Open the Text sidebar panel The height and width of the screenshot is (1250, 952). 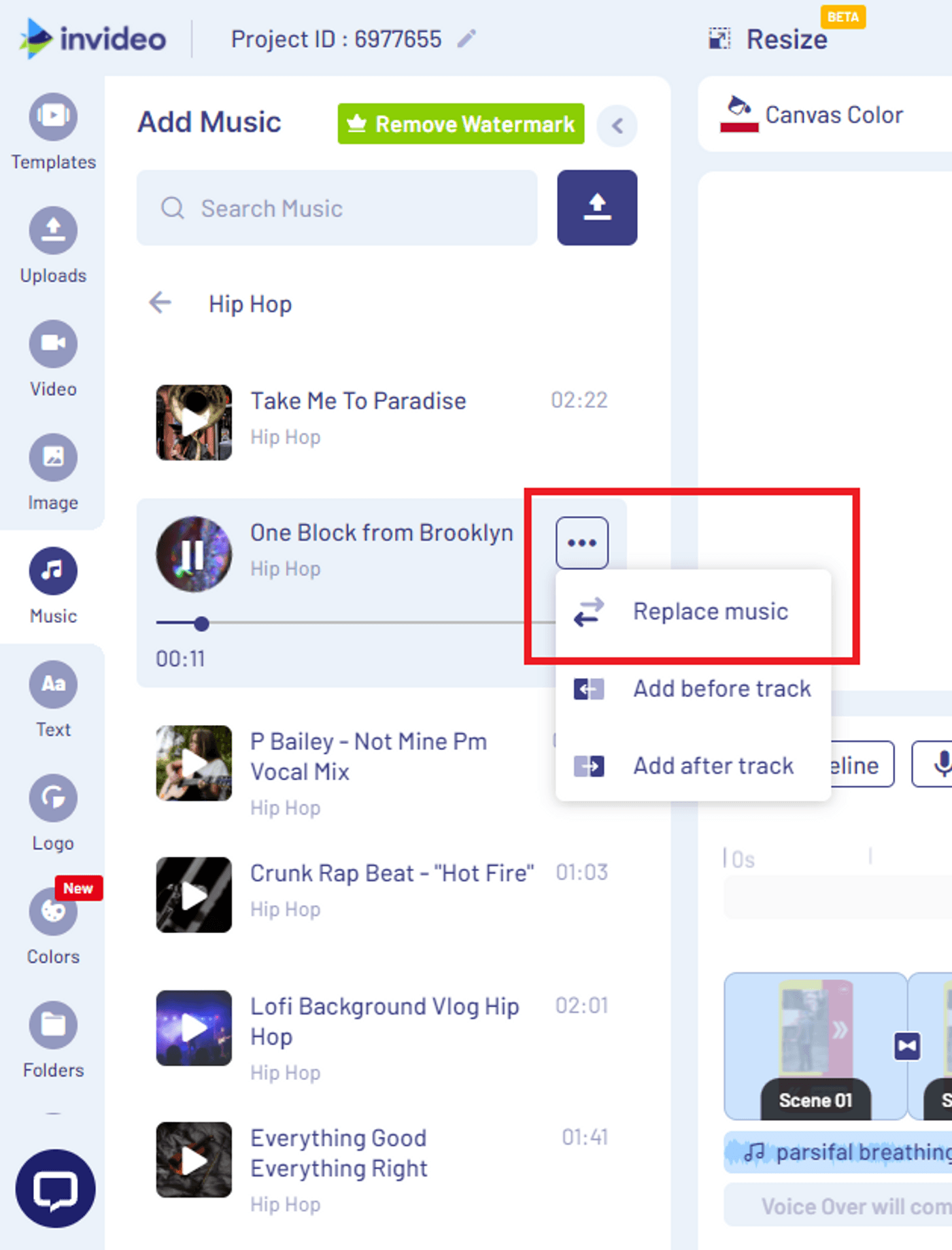coord(53,700)
